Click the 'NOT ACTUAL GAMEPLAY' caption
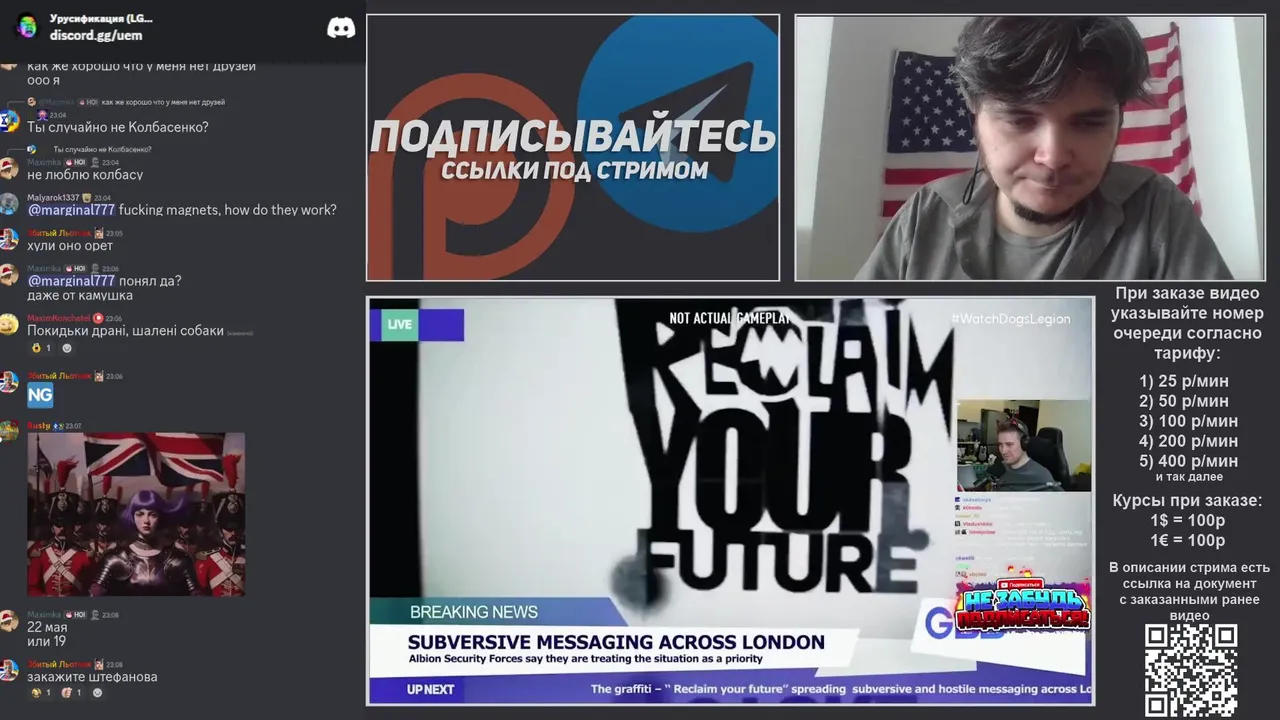 click(x=729, y=318)
